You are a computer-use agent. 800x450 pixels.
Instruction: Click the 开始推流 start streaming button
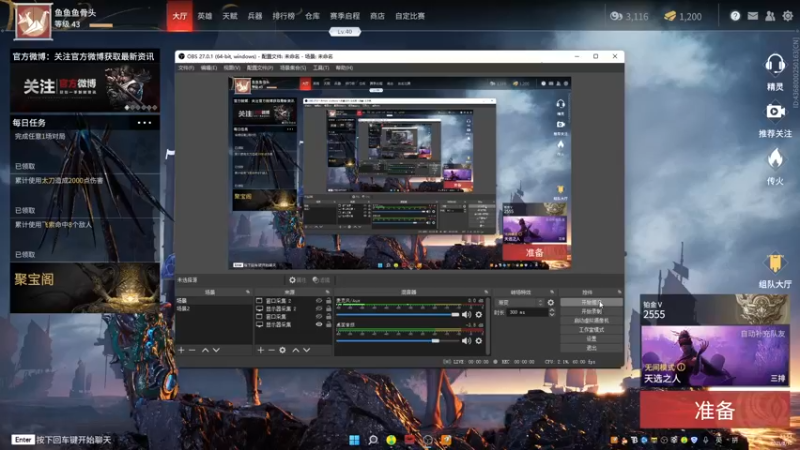(x=591, y=303)
